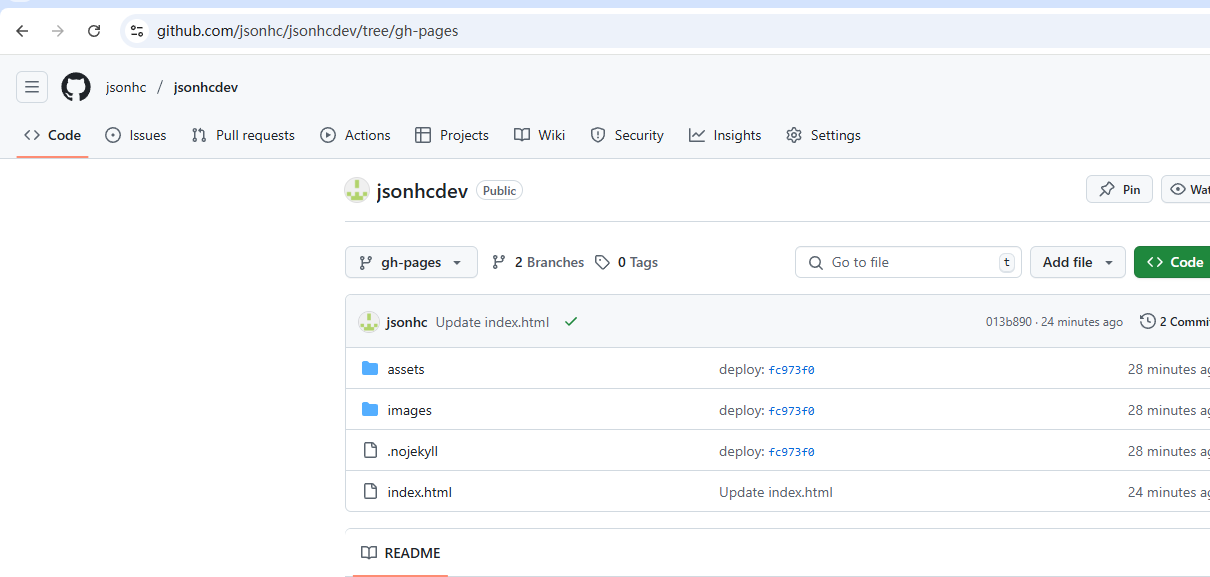This screenshot has height=577, width=1210.
Task: Pin this repository with Pin button
Action: (1120, 189)
